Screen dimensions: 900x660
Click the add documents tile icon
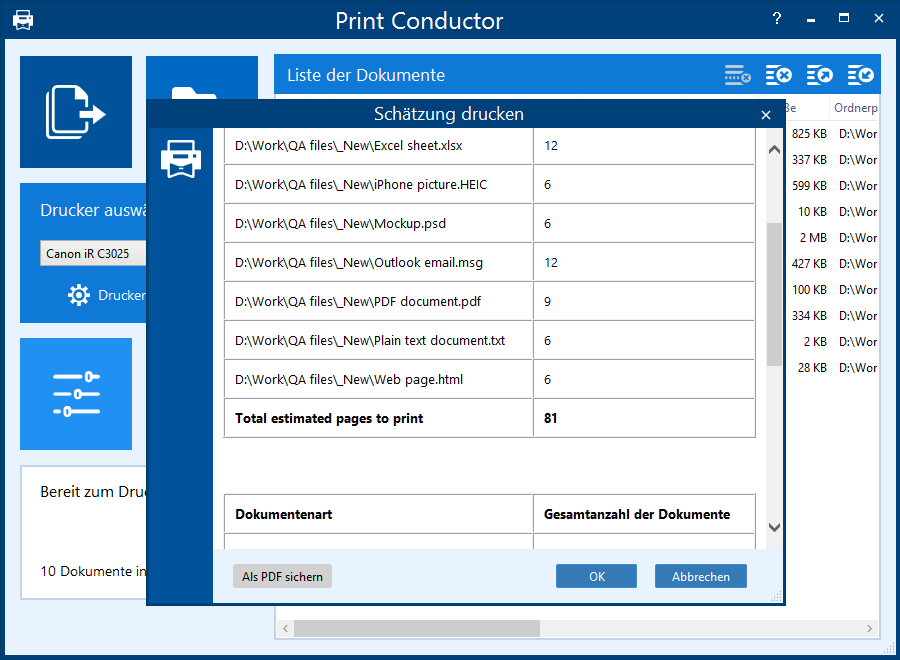pos(76,111)
